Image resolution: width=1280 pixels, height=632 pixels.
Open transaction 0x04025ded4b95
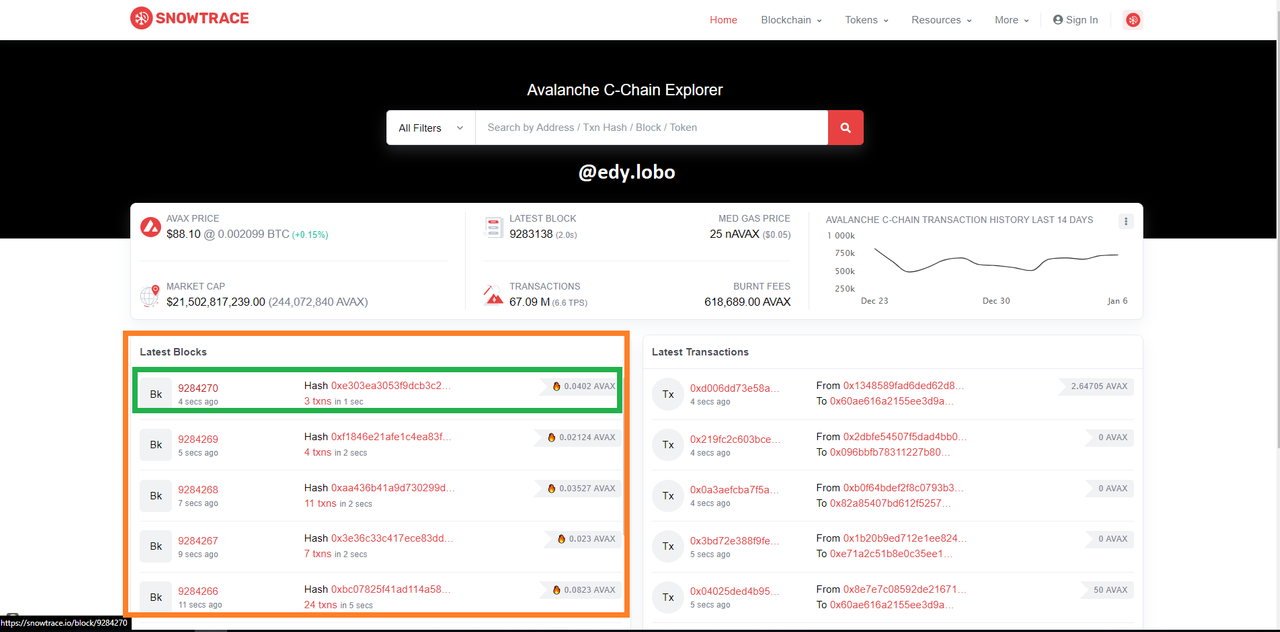pos(734,591)
